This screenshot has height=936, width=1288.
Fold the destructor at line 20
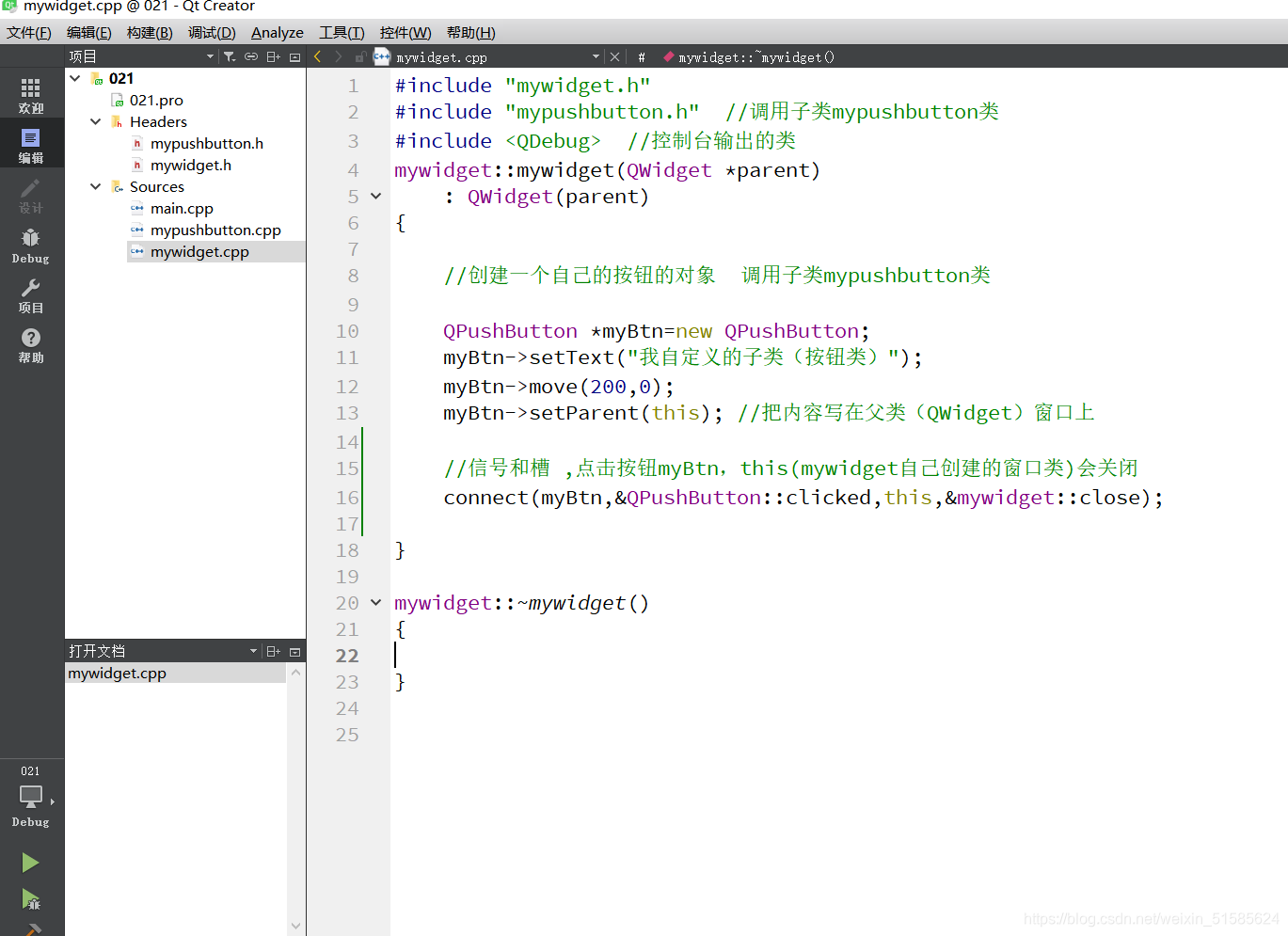point(376,603)
